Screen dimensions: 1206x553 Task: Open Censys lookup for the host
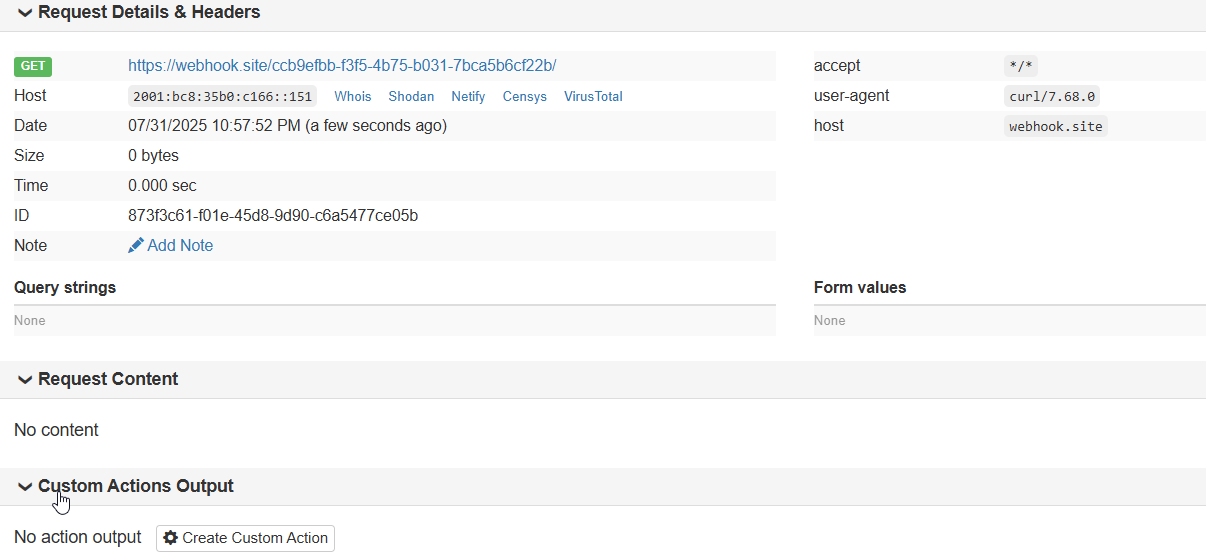click(525, 97)
